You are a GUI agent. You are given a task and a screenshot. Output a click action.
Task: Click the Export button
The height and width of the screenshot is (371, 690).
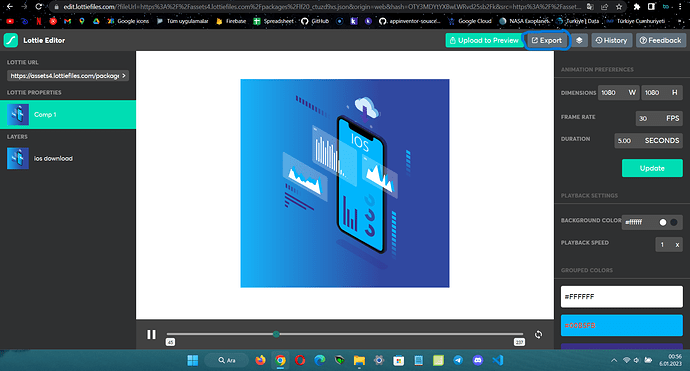click(546, 40)
